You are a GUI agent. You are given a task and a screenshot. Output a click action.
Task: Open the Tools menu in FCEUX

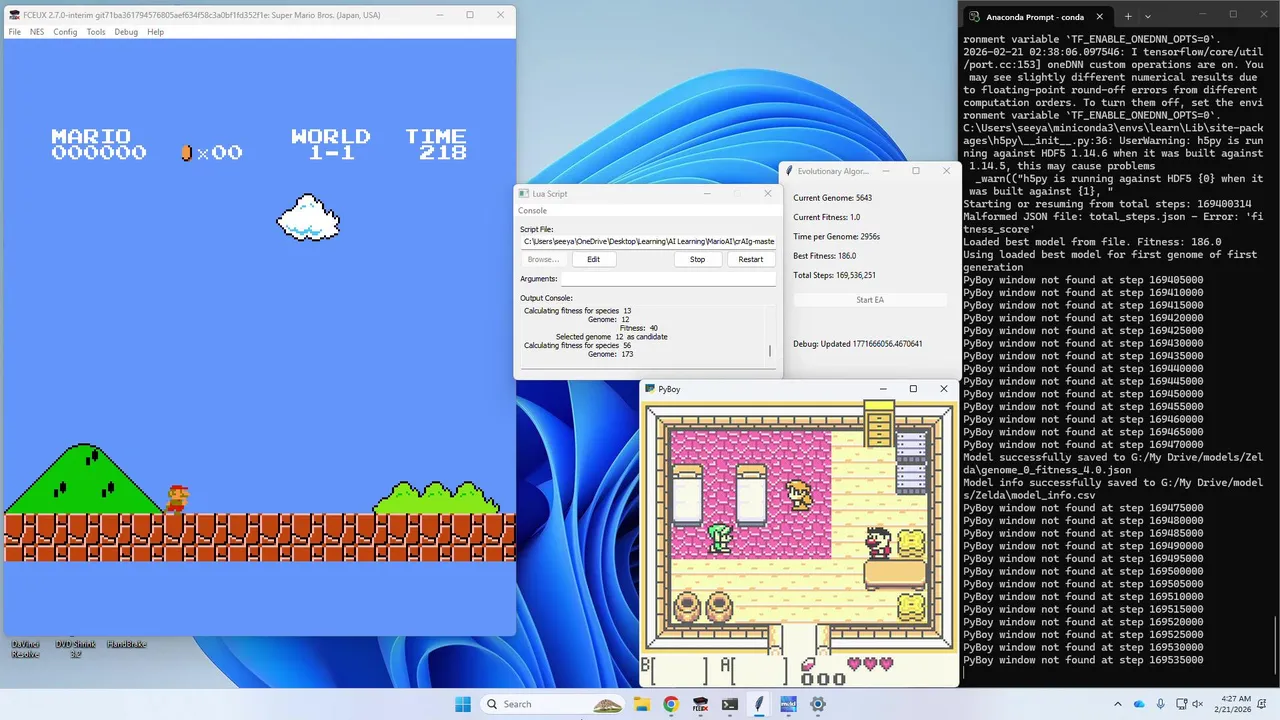coord(96,32)
